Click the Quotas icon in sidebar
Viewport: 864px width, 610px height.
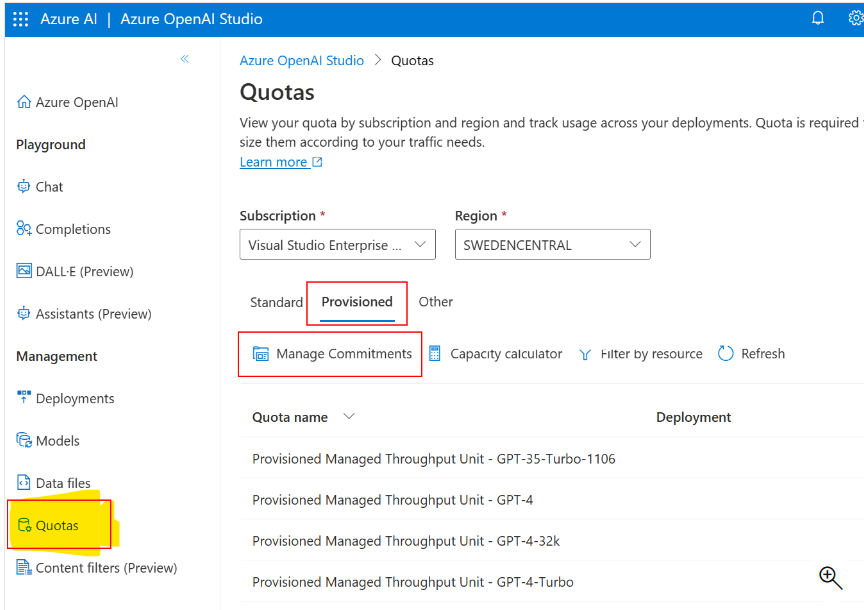[25, 525]
